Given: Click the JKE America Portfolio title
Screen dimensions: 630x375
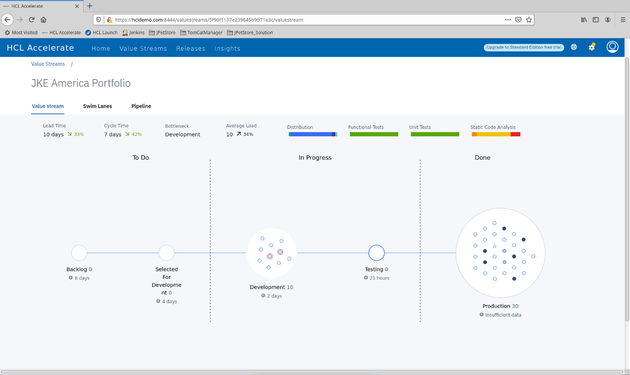Looking at the screenshot, I should point(81,83).
